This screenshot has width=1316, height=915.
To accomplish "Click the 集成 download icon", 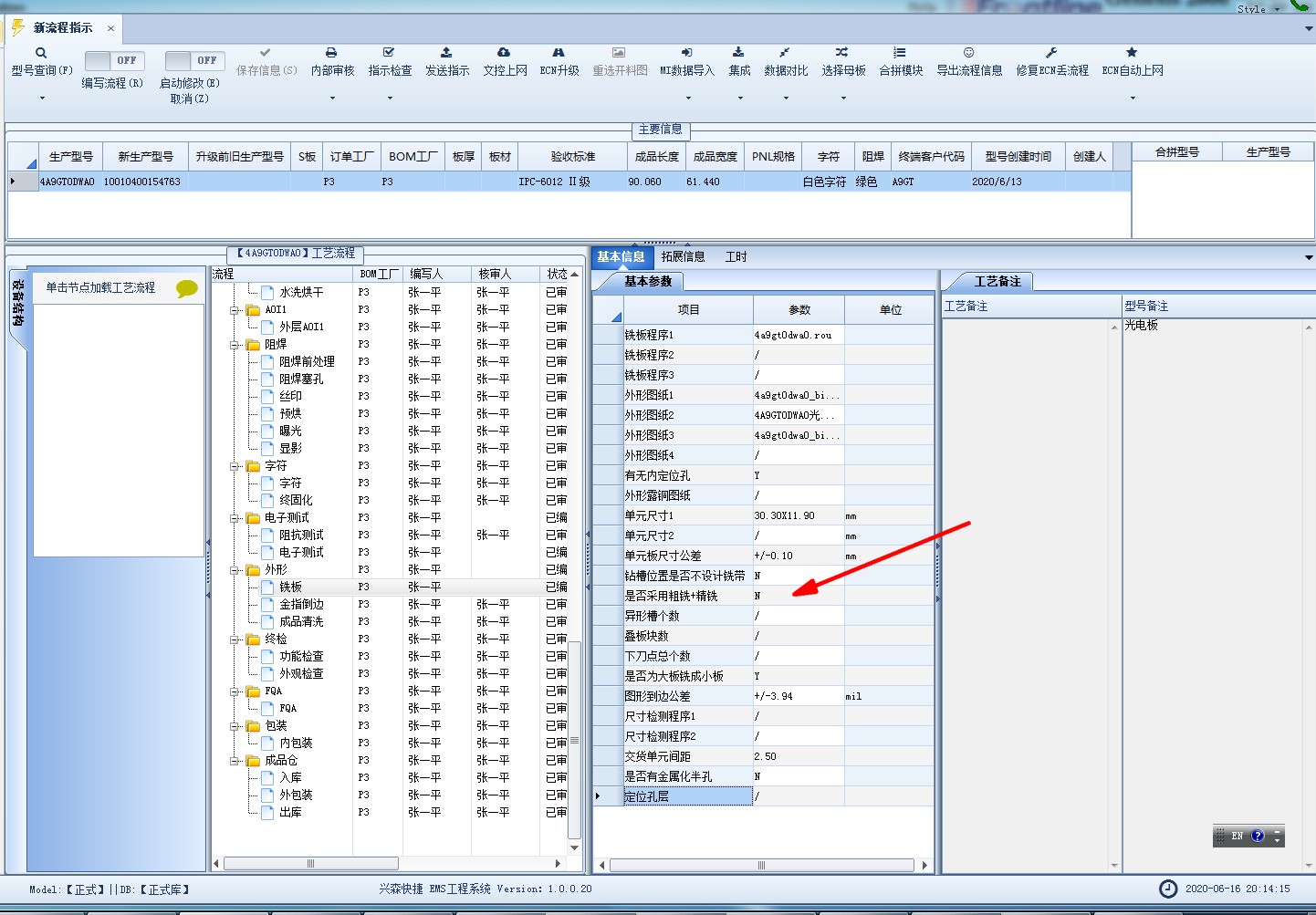I will coord(739,53).
